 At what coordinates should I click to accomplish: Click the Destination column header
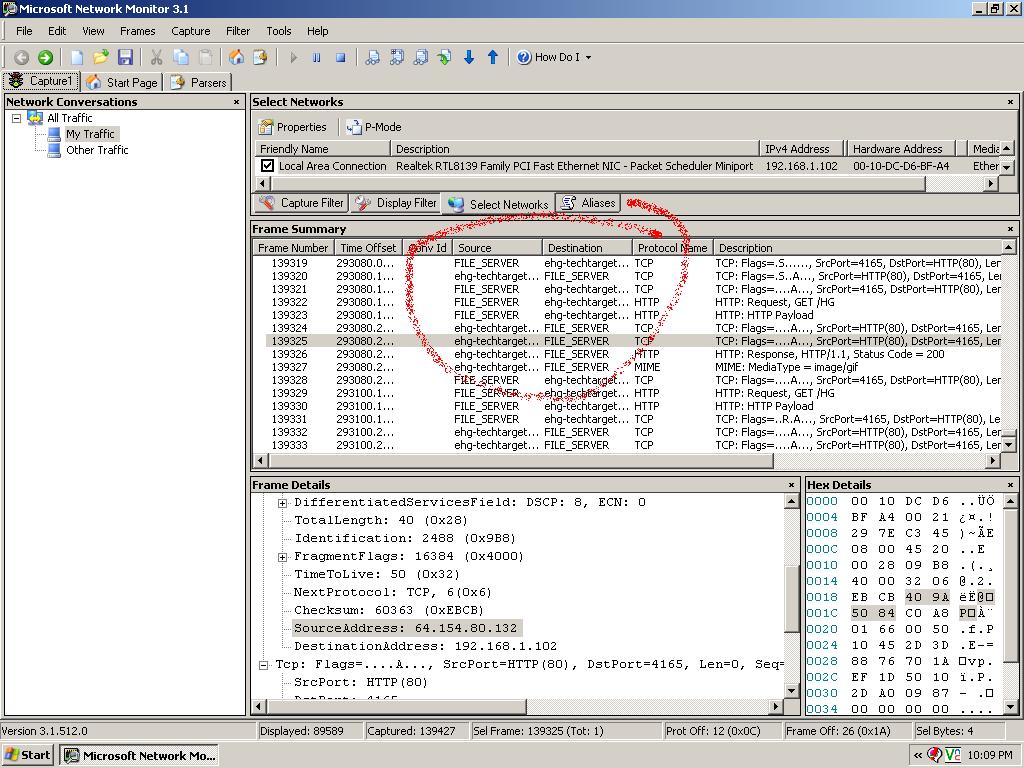click(587, 248)
